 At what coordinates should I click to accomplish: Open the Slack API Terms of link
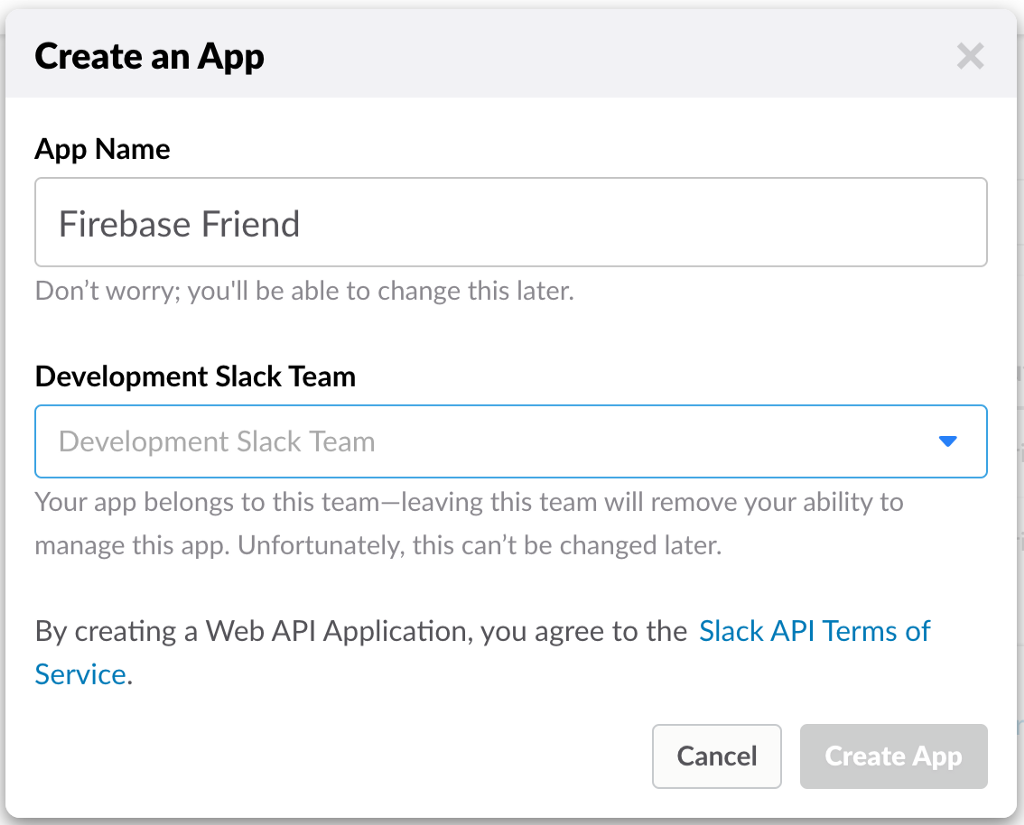point(814,631)
